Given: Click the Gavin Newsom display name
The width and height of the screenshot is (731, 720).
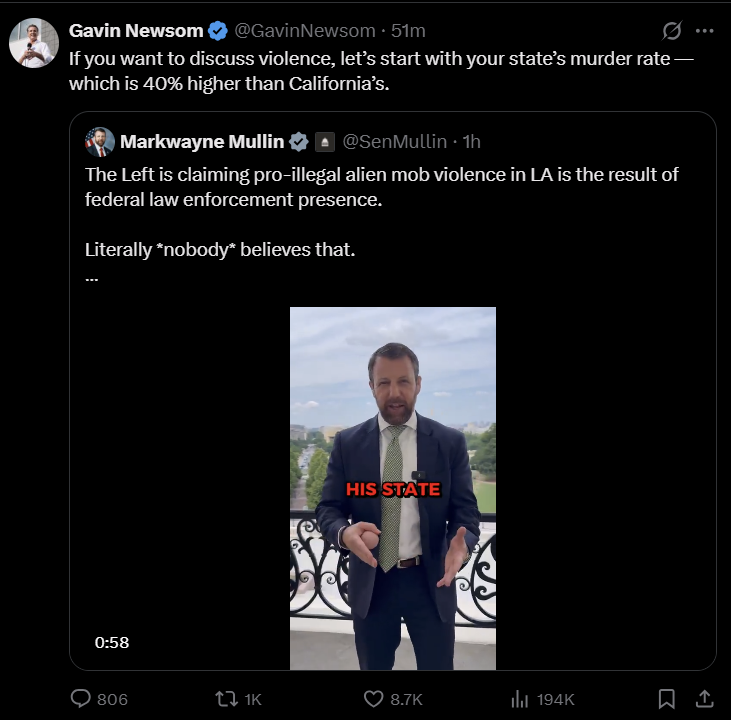Looking at the screenshot, I should (136, 31).
